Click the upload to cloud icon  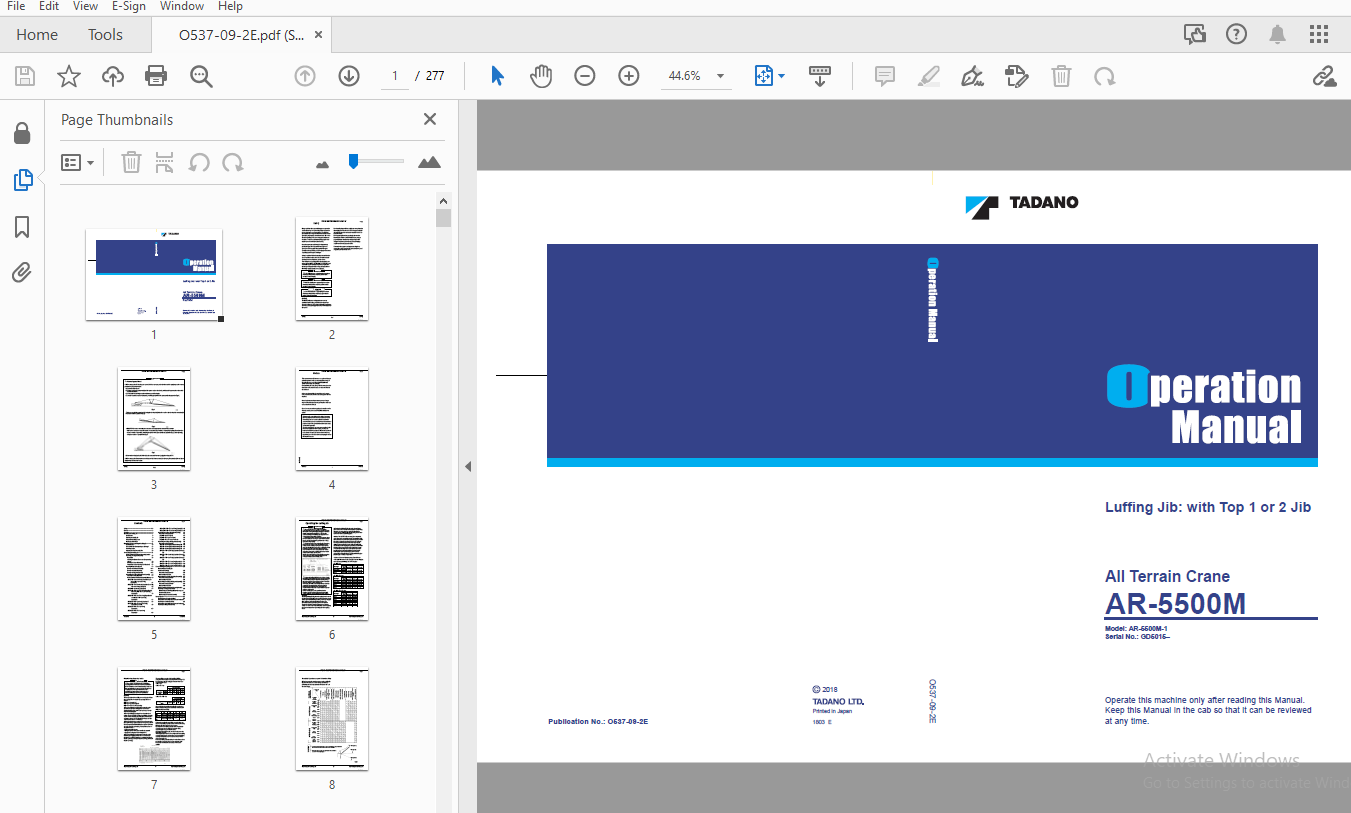pyautogui.click(x=112, y=76)
